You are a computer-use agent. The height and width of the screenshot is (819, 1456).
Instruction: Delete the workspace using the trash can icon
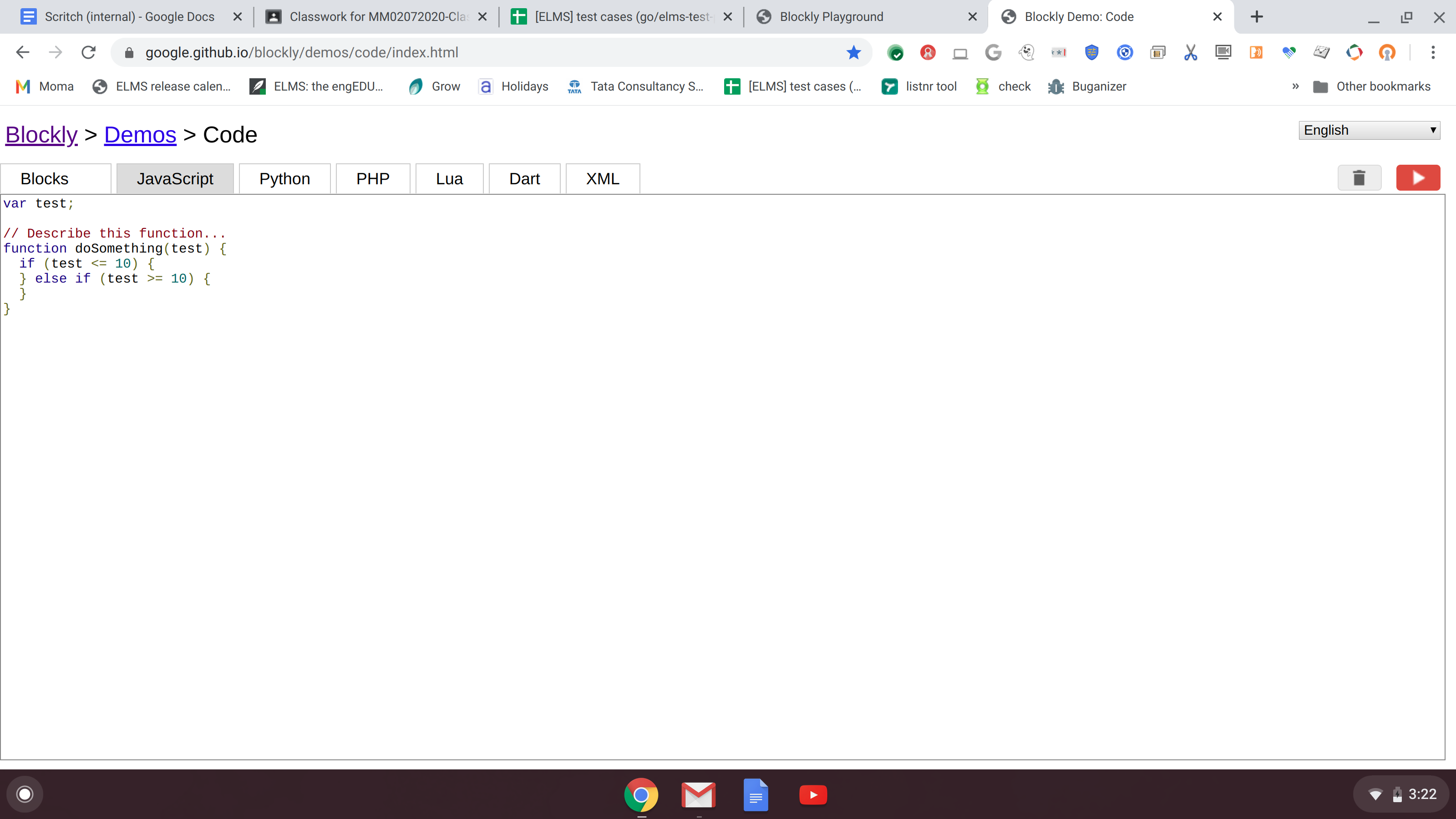(x=1359, y=177)
